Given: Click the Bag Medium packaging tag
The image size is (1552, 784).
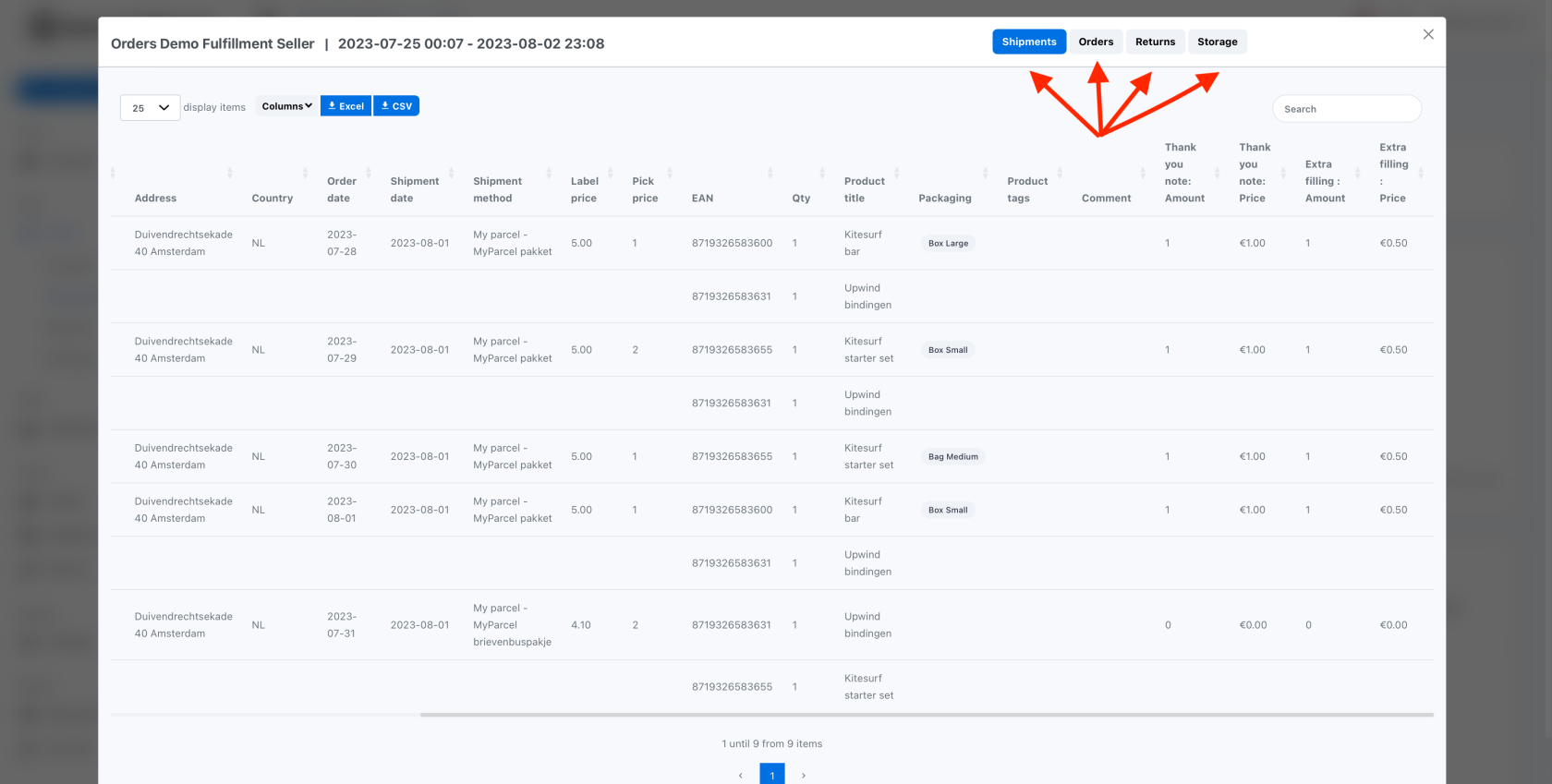Looking at the screenshot, I should point(952,457).
